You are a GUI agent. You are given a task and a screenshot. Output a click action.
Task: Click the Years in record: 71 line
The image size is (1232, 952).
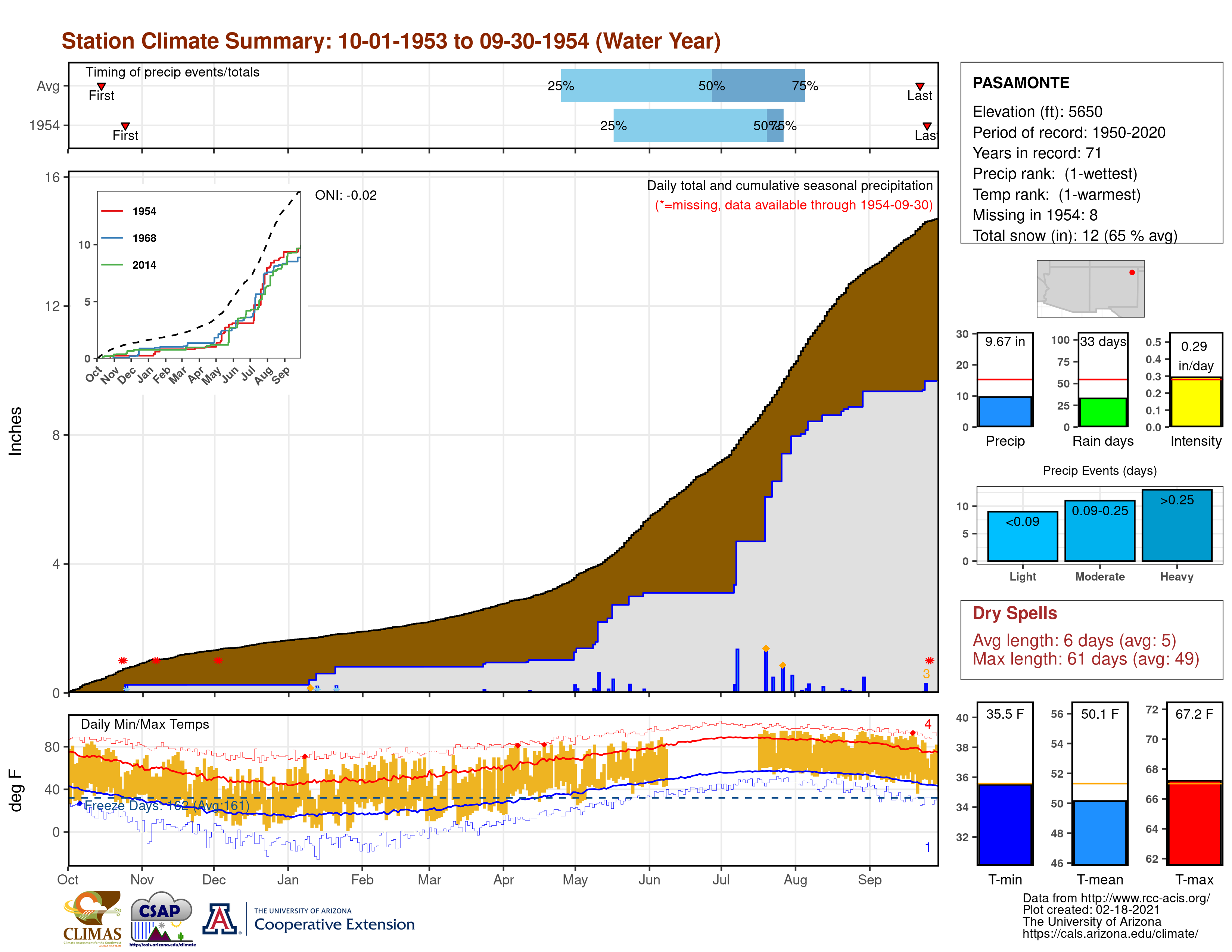point(1037,153)
